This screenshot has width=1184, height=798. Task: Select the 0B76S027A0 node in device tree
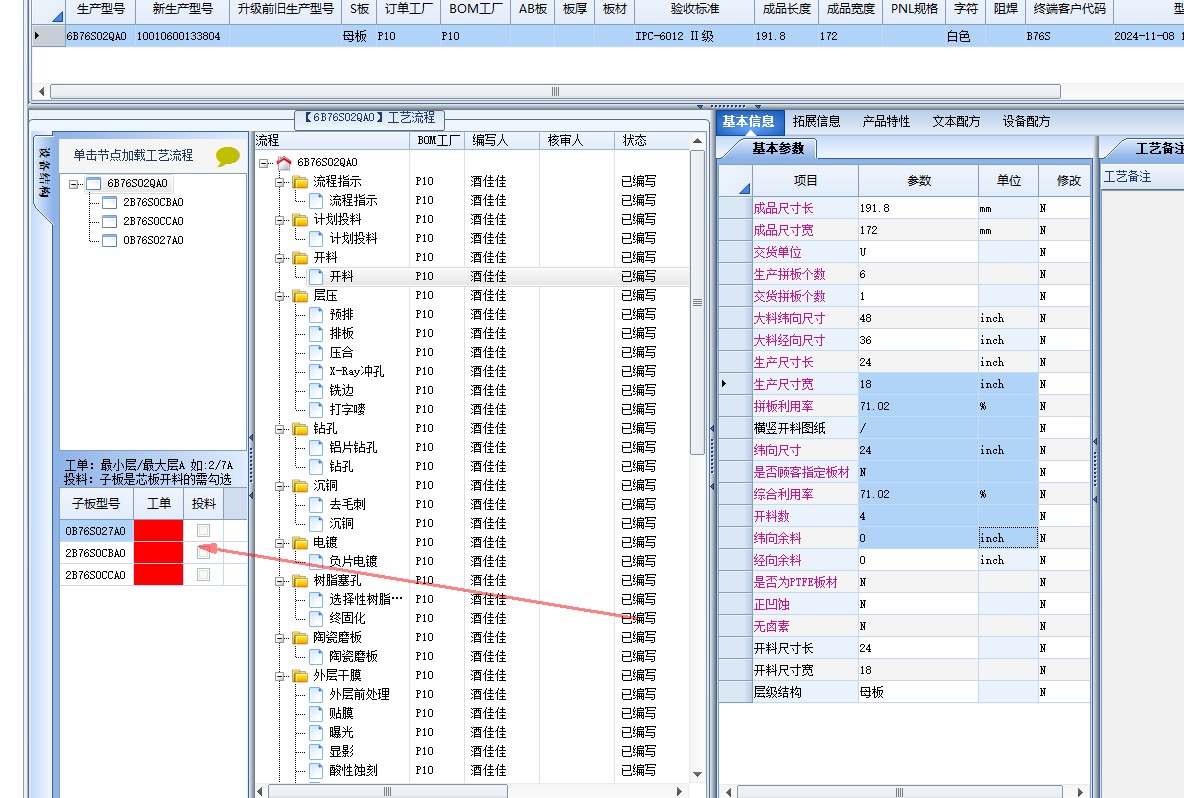click(153, 240)
